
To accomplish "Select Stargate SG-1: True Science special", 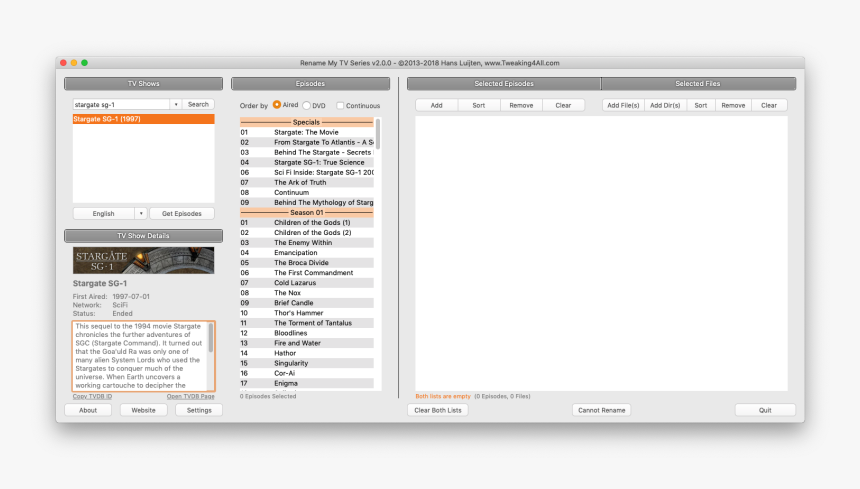I will (307, 162).
